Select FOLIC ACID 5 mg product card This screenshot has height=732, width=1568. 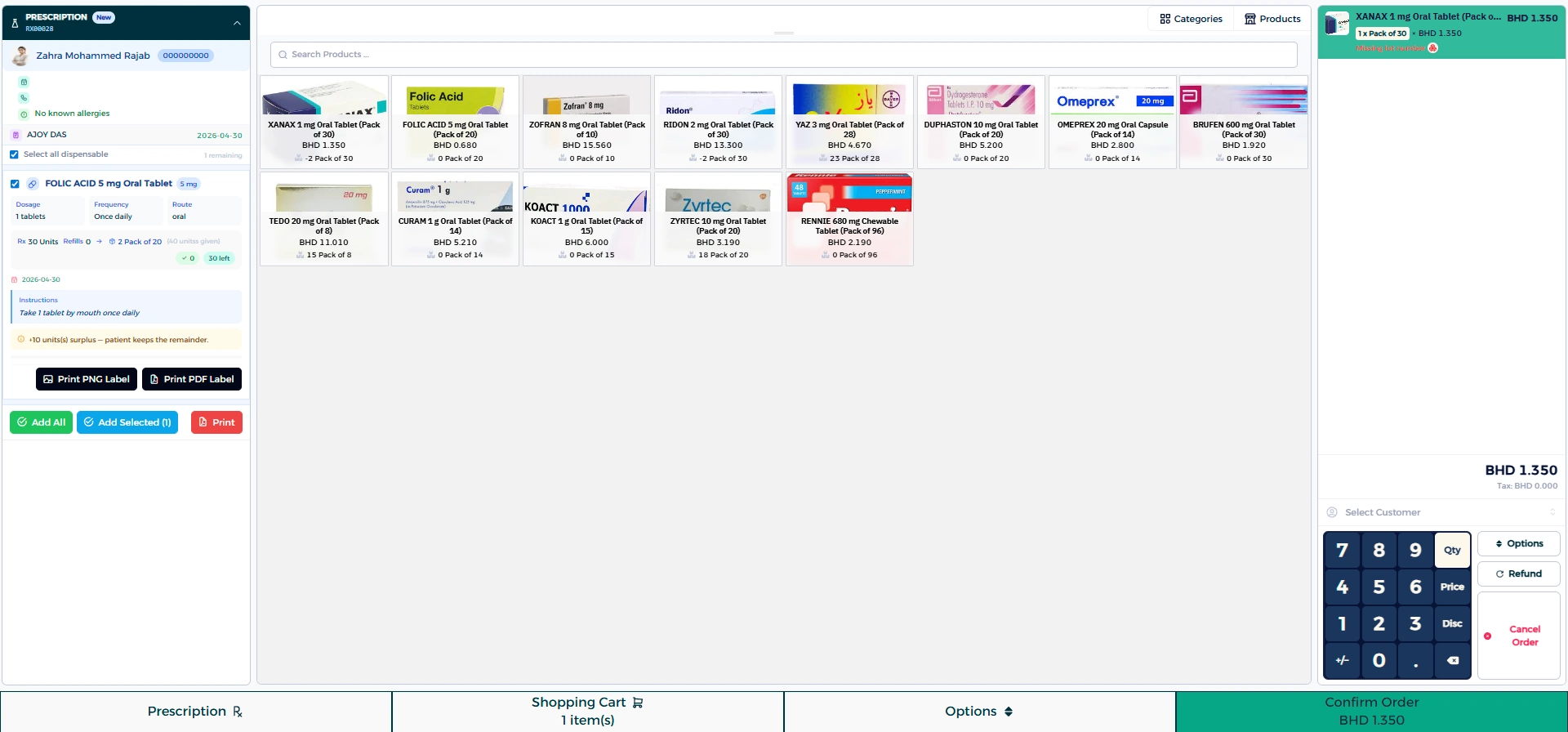pos(456,123)
